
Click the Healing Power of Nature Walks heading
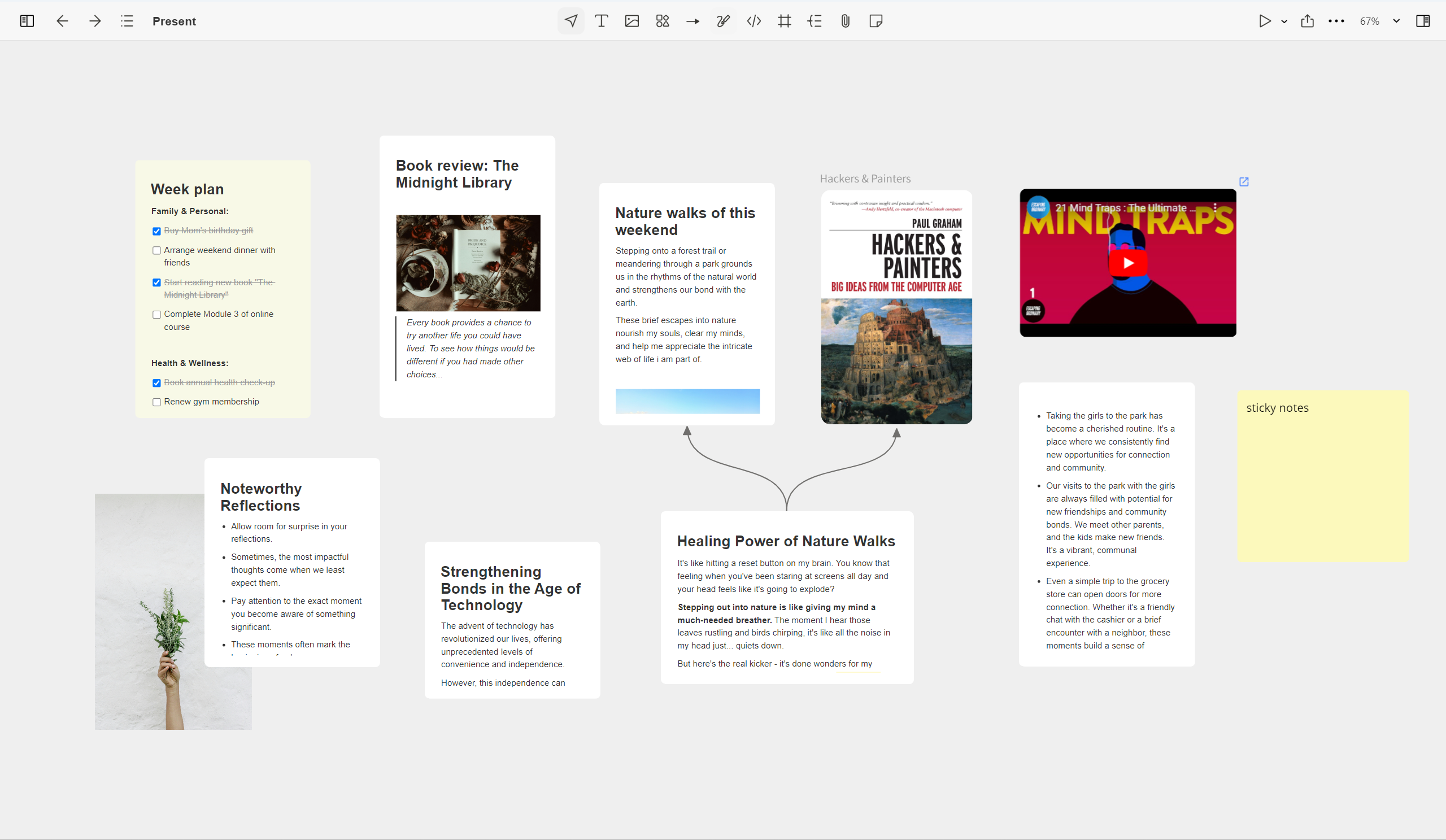click(786, 541)
